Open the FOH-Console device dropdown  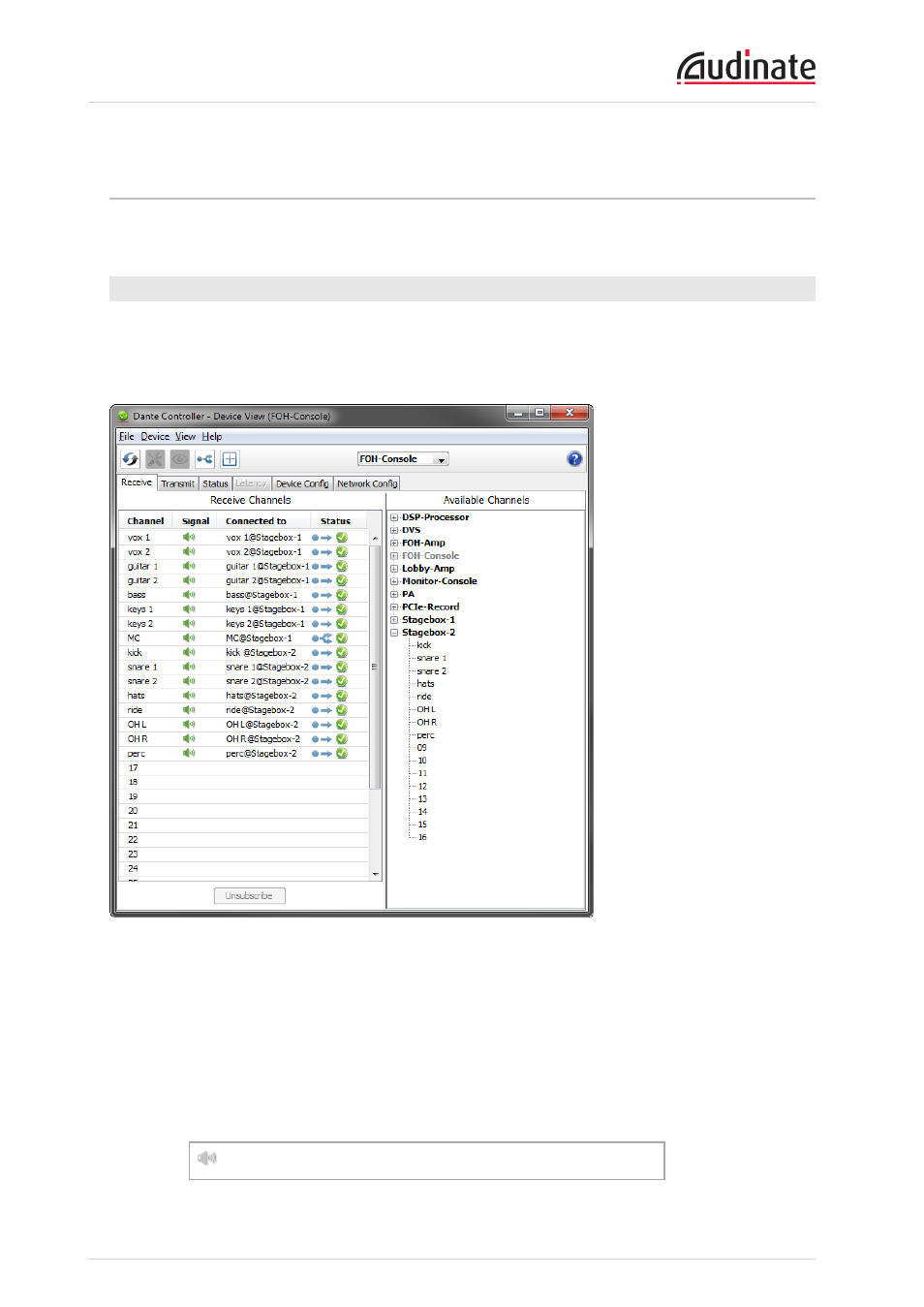(403, 459)
